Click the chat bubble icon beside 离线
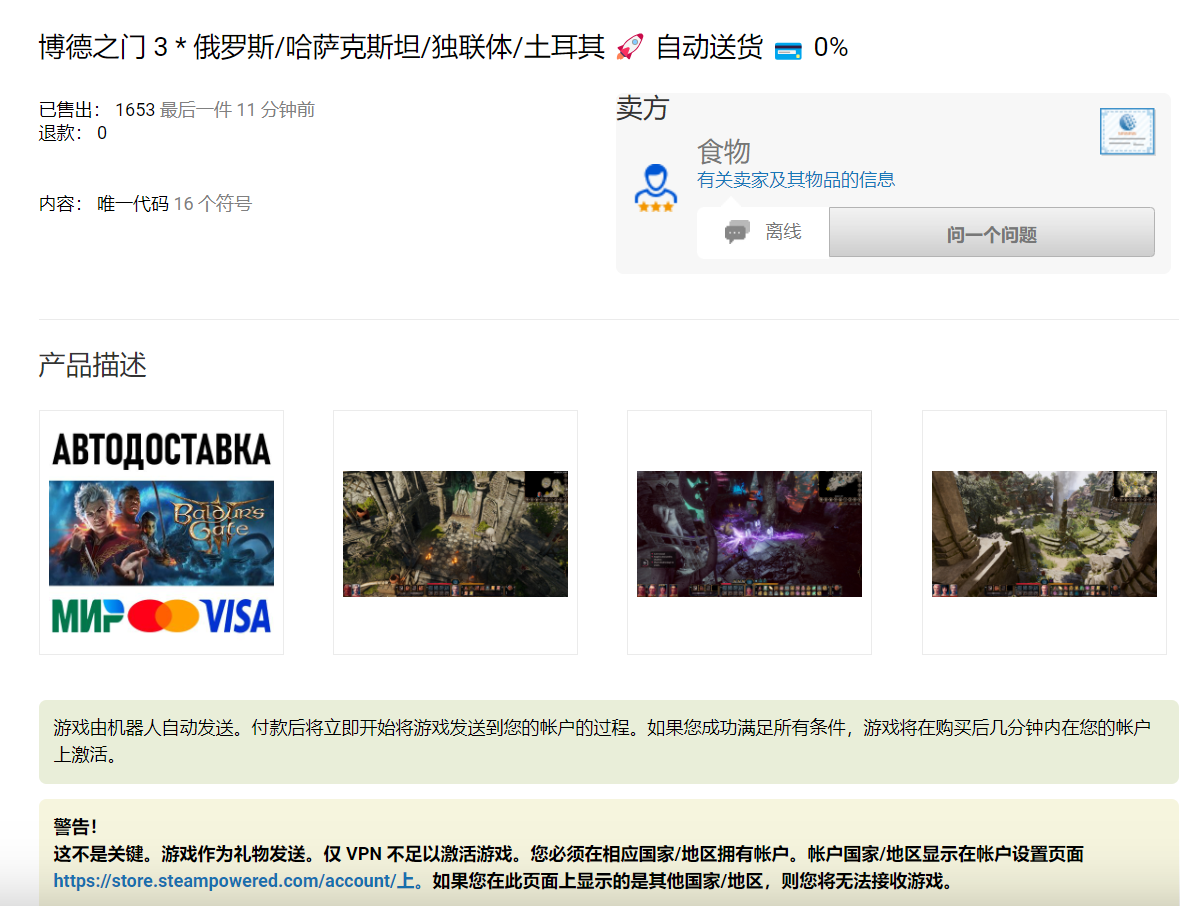The height and width of the screenshot is (906, 1180). (737, 231)
